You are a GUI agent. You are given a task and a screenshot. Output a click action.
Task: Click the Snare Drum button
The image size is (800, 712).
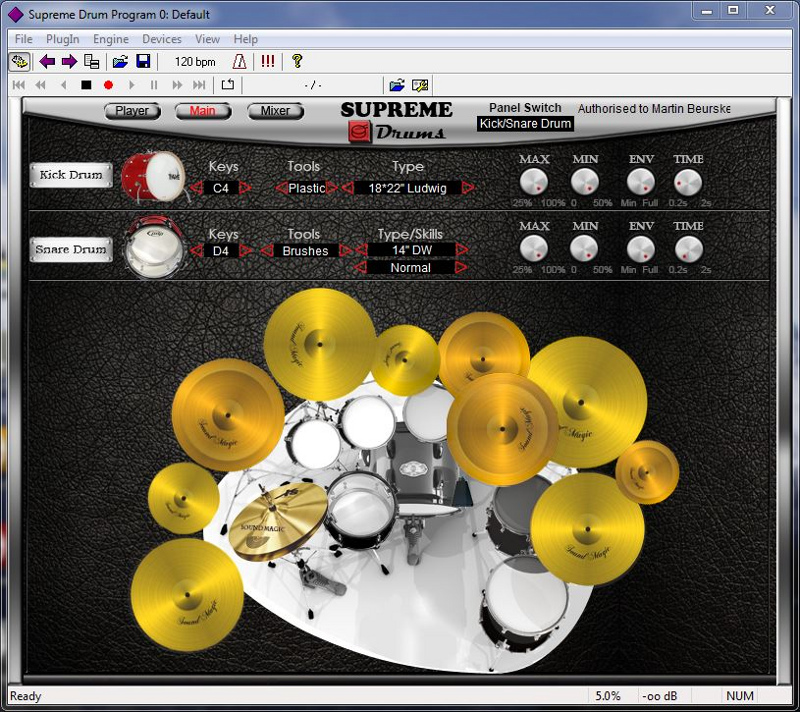[x=71, y=249]
